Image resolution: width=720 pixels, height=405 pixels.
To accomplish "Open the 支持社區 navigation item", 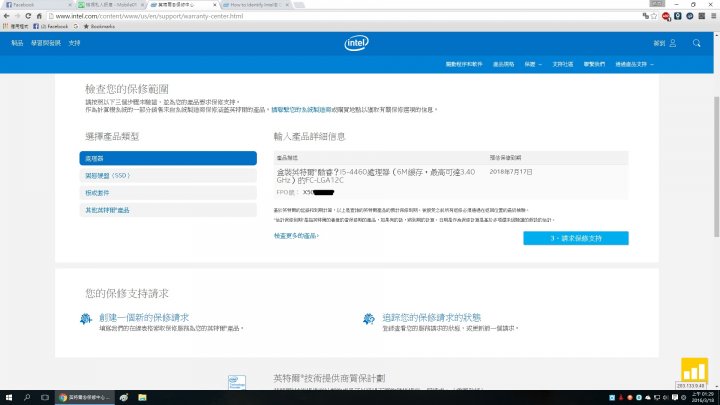I will pyautogui.click(x=562, y=64).
